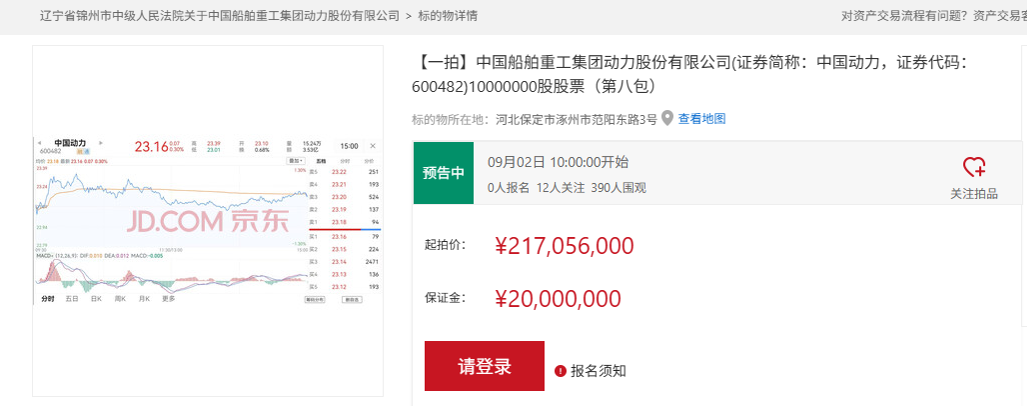The image size is (1027, 406).
Task: Select the address 河北保定市涿州市范阳东路3号
Action: click(576, 119)
